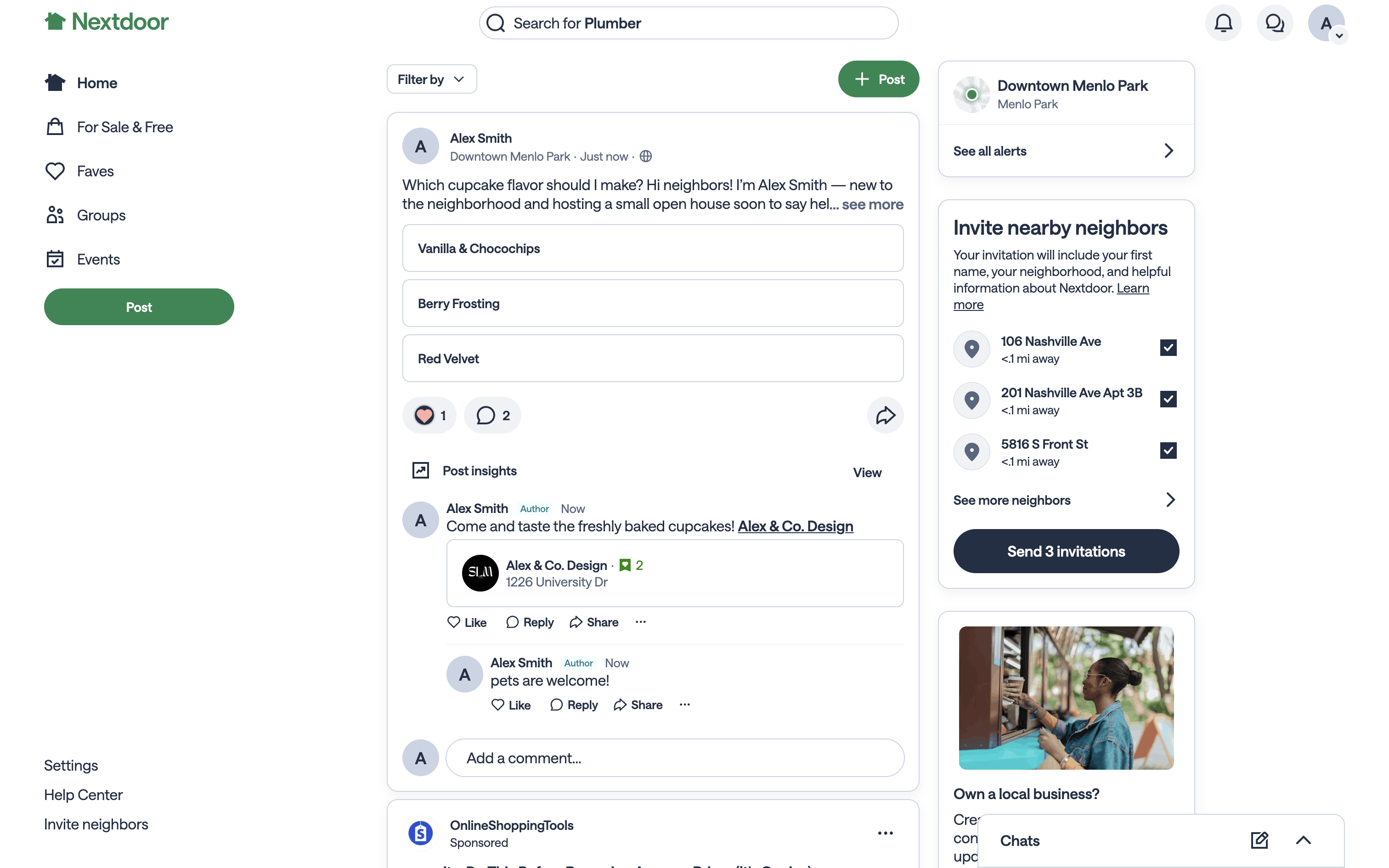Click Send 3 invitations button
Screen dimensions: 1389x868
point(1066,551)
